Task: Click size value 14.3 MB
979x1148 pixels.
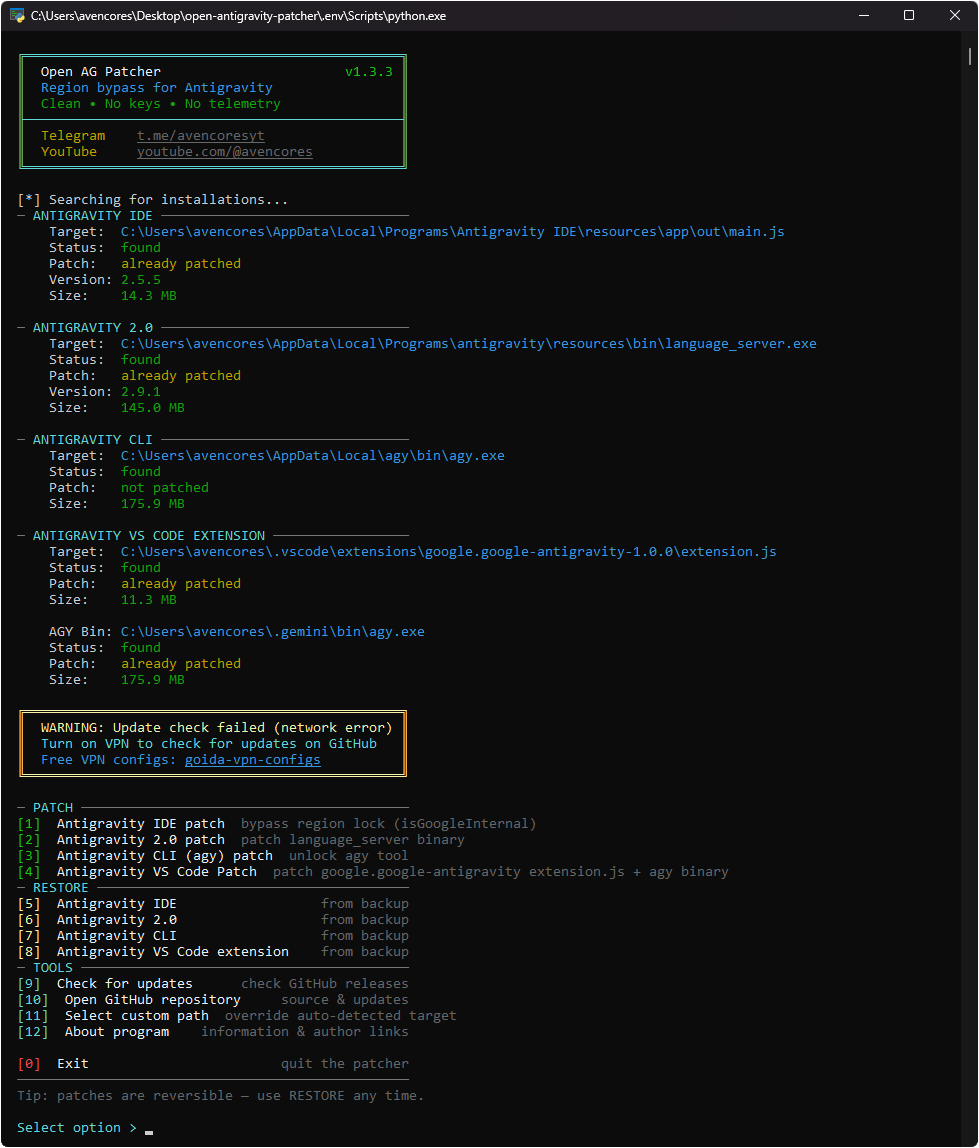Action: point(149,296)
